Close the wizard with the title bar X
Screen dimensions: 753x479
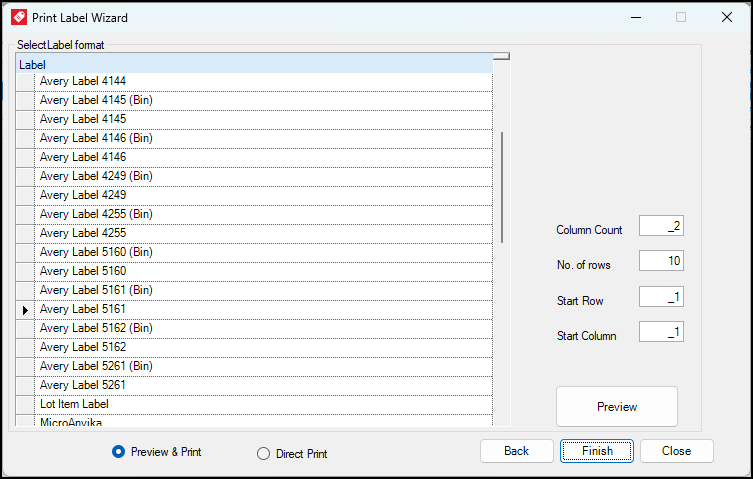pyautogui.click(x=727, y=17)
